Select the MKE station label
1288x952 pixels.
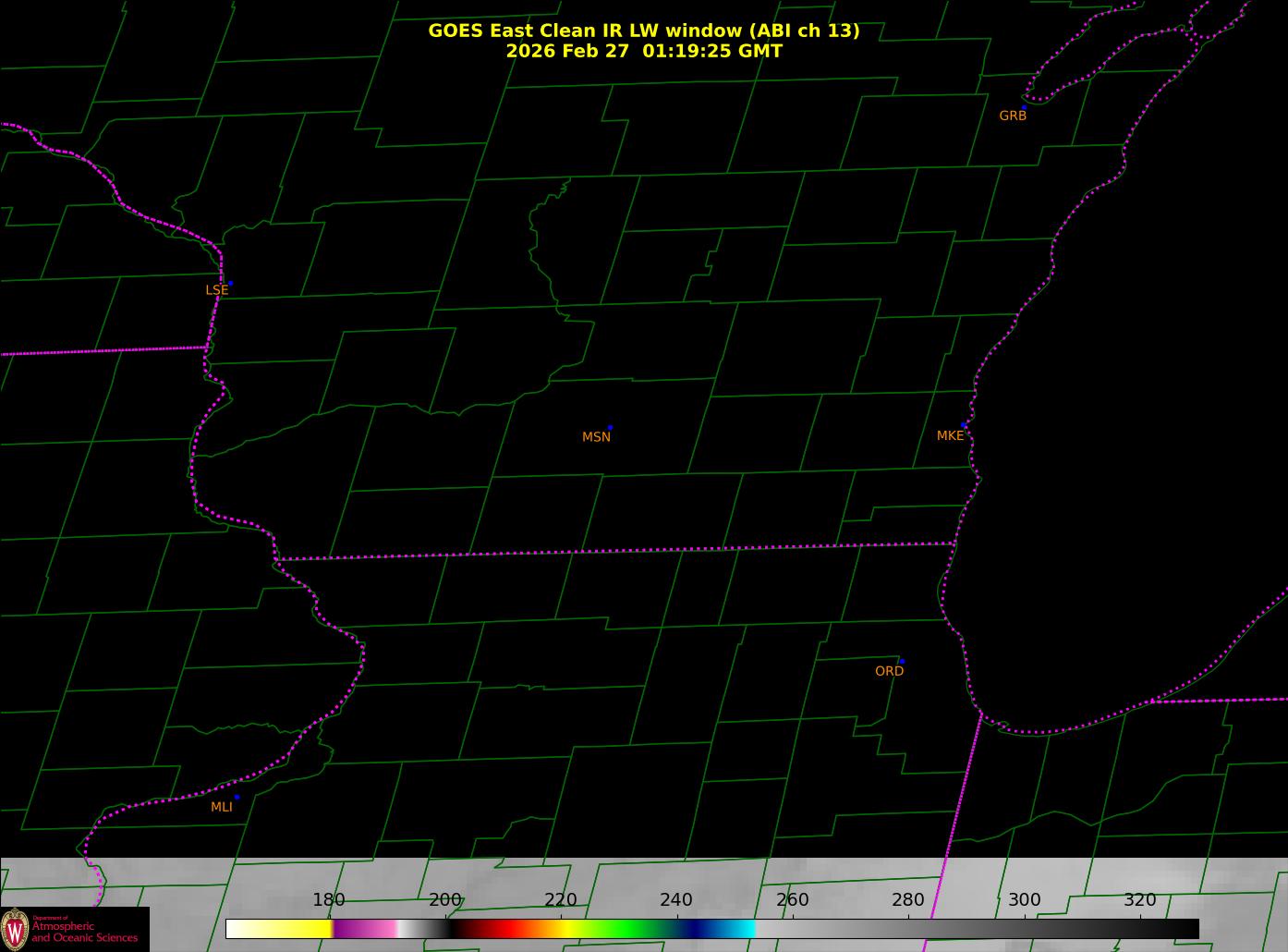click(x=950, y=435)
